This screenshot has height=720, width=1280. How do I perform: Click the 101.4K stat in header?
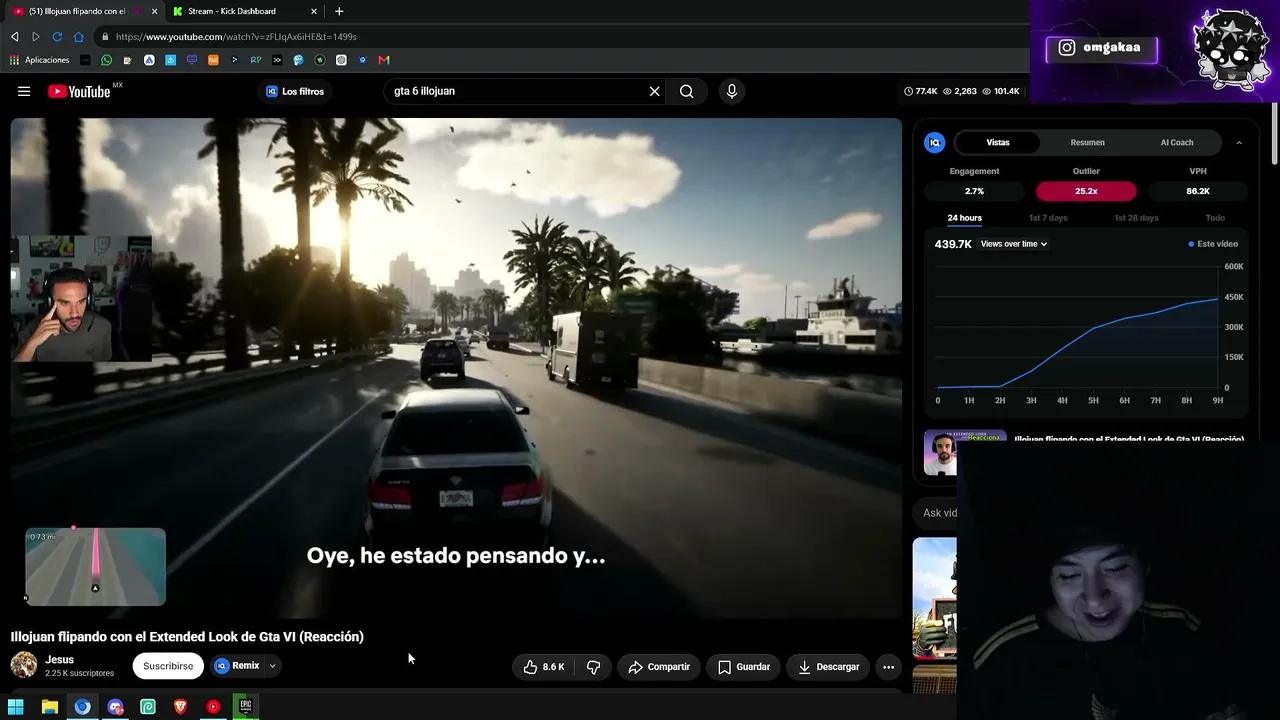1000,91
